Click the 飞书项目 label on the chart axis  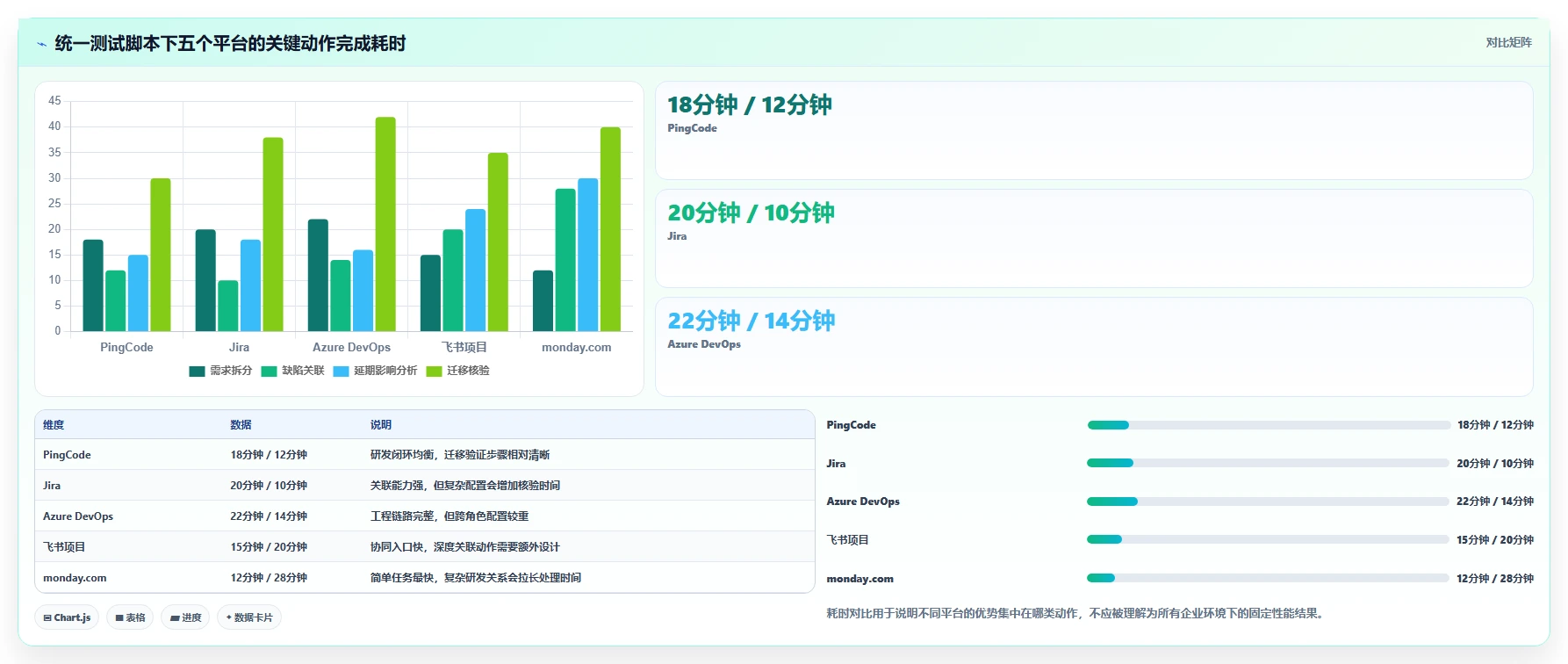tap(464, 348)
